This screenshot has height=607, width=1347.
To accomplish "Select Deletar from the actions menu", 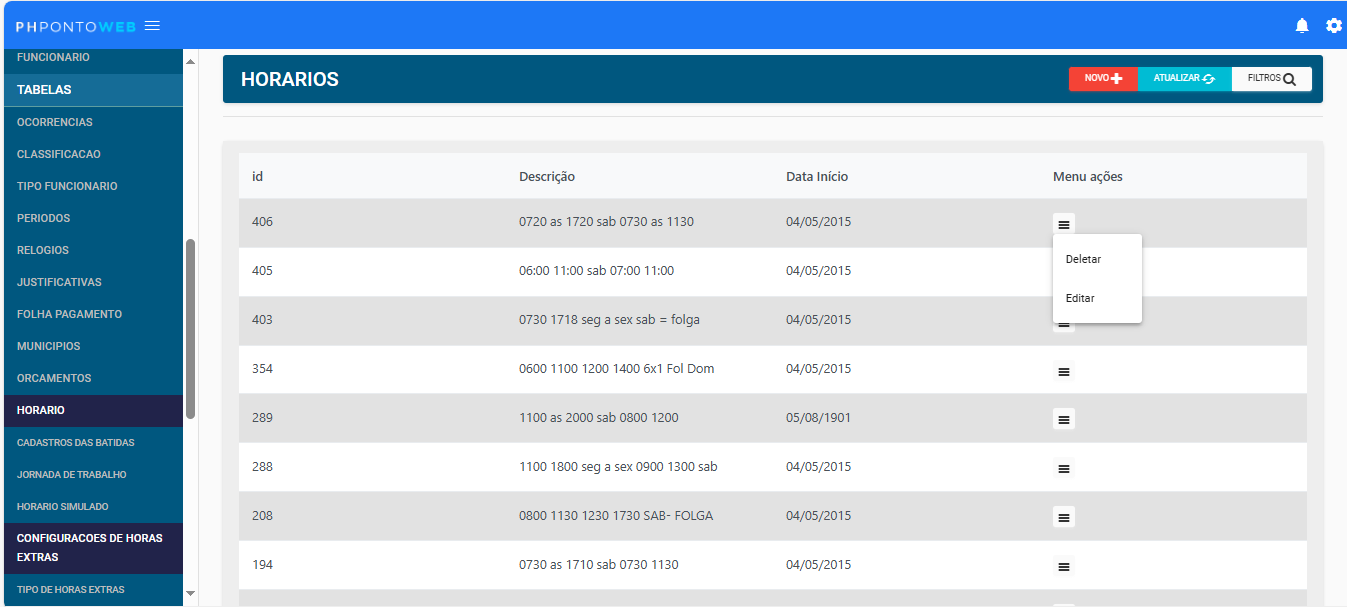I will [x=1083, y=259].
